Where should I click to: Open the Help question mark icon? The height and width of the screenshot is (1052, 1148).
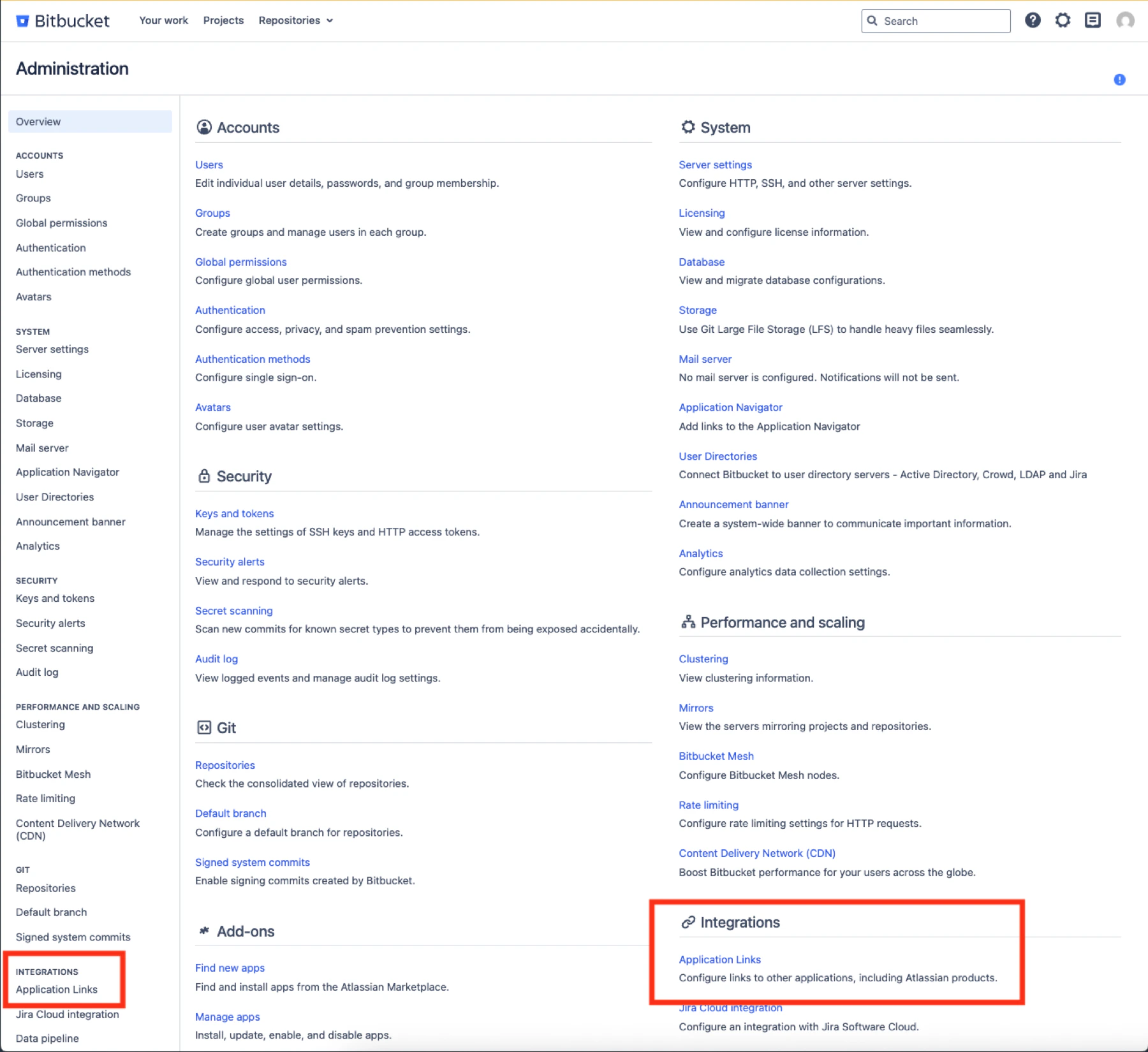(x=1033, y=20)
